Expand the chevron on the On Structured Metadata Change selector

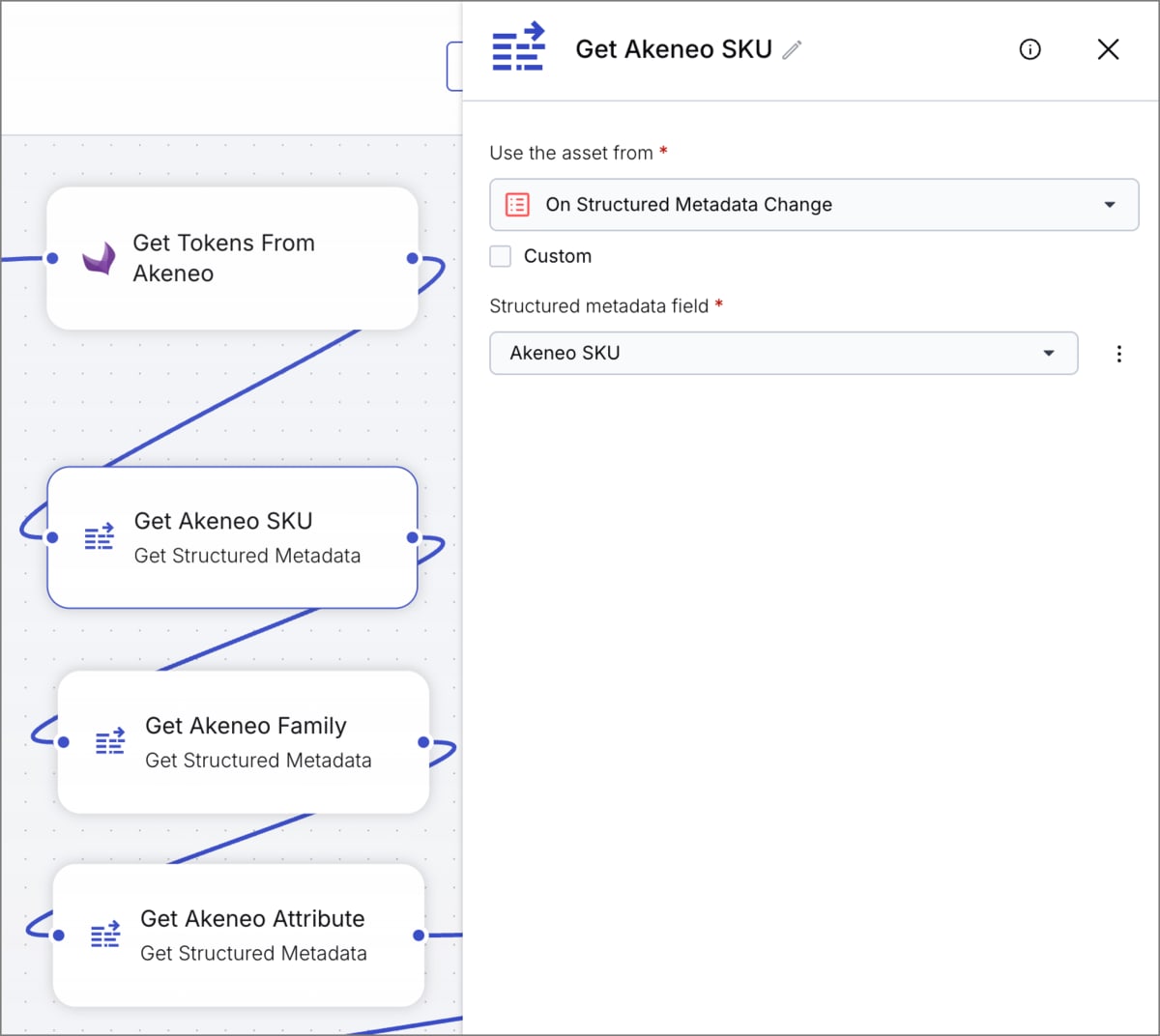(1110, 204)
